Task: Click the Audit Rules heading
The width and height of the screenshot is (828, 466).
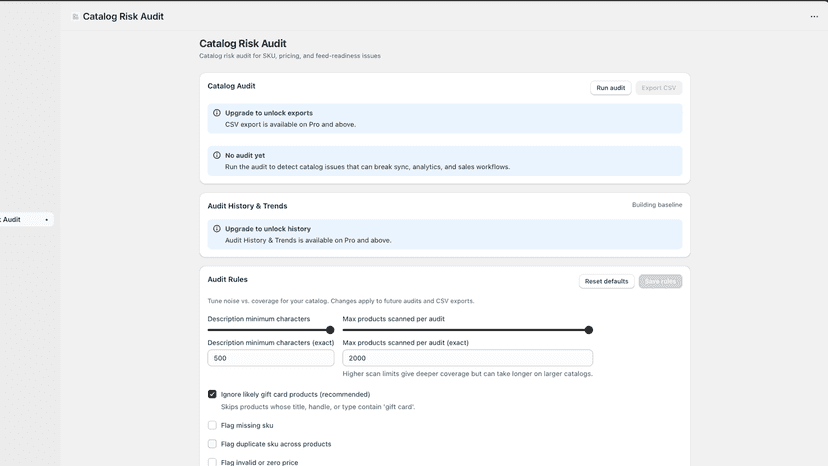Action: point(227,279)
